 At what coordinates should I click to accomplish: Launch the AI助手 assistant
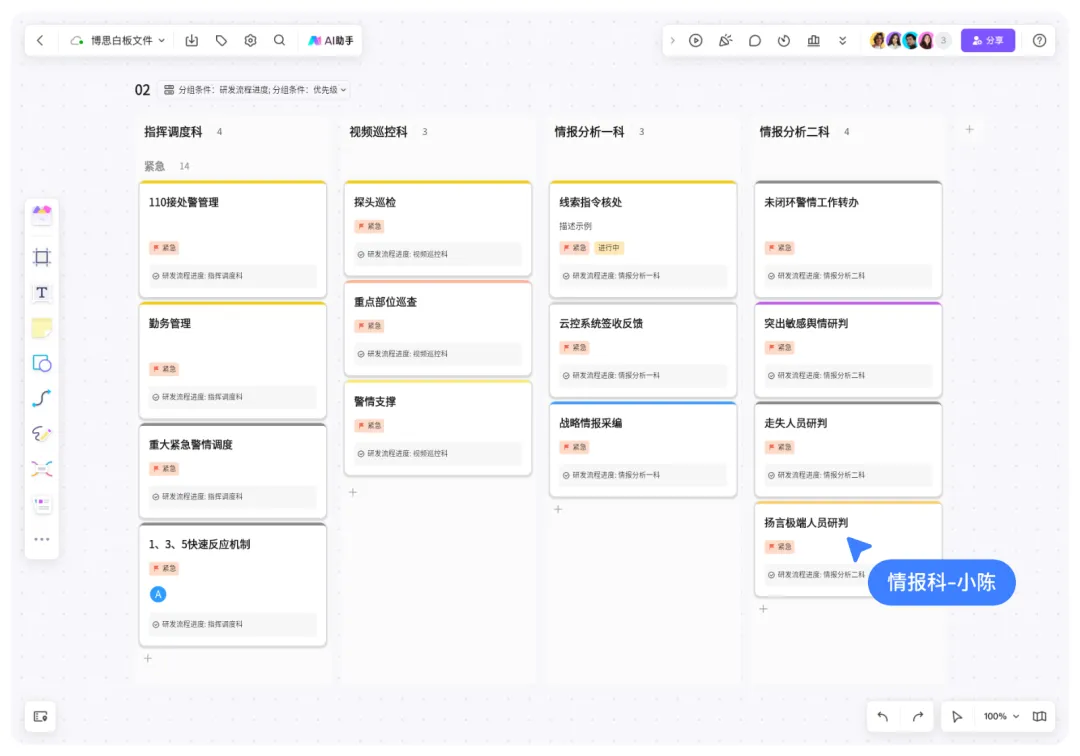(331, 41)
